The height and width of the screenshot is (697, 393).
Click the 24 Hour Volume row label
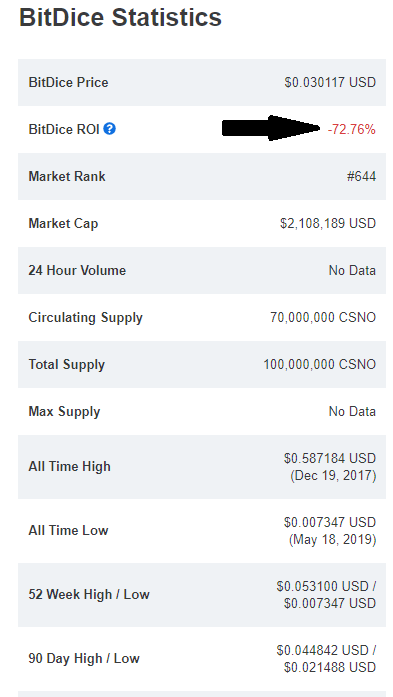pos(77,270)
